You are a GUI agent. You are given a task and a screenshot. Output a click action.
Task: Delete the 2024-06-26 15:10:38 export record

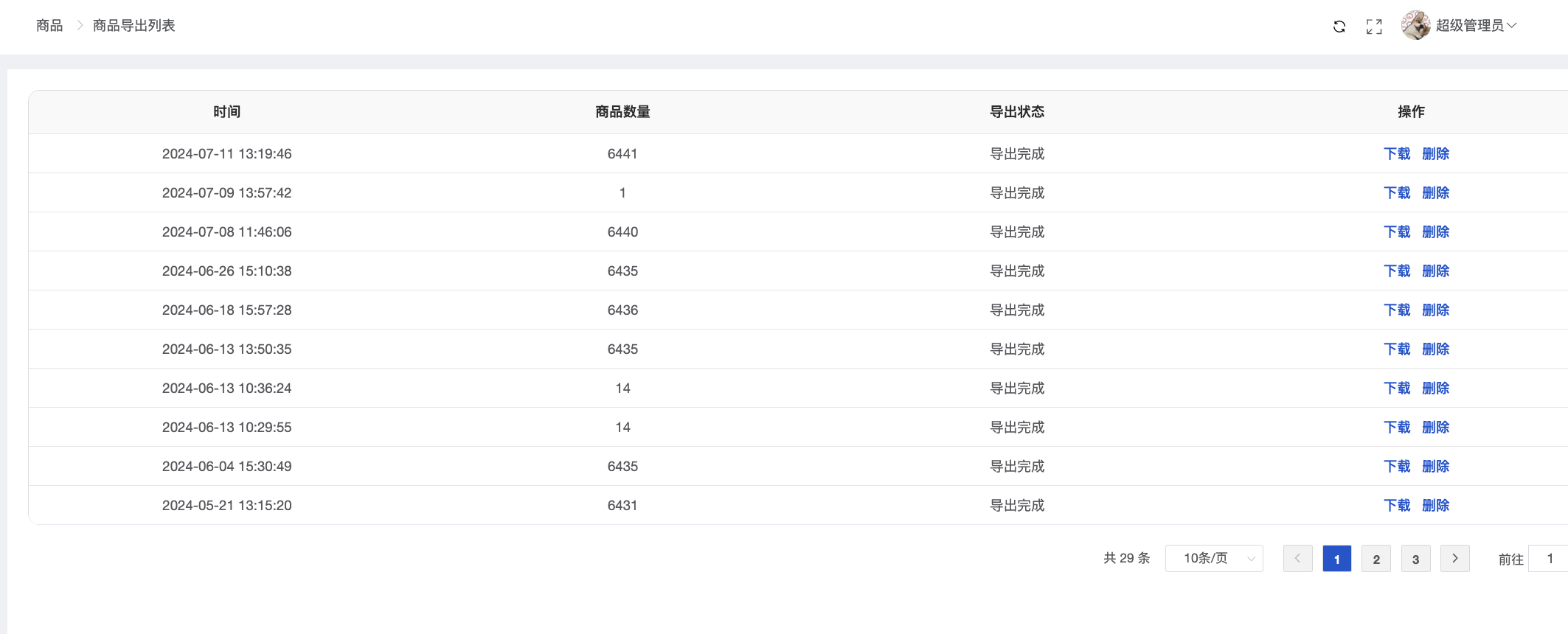(x=1435, y=271)
